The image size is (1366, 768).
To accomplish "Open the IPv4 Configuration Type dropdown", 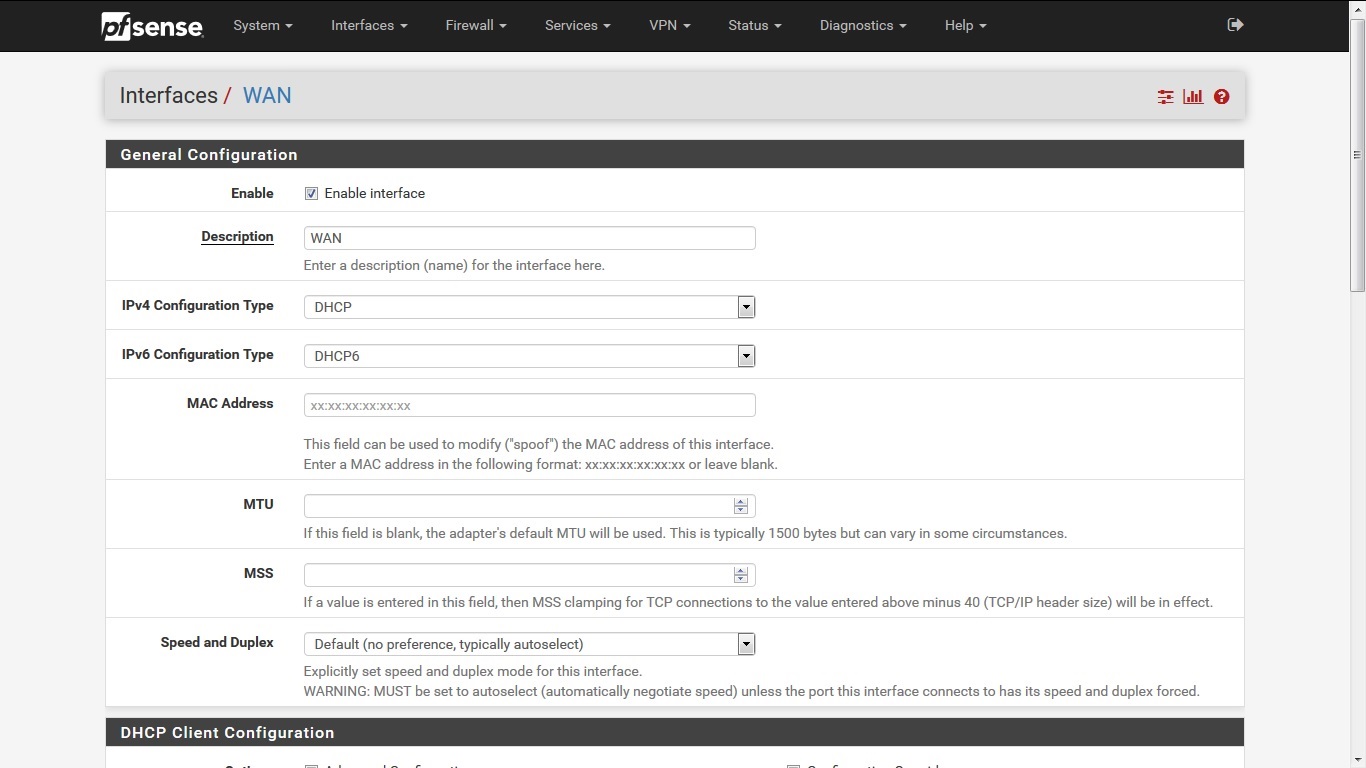I will [745, 306].
